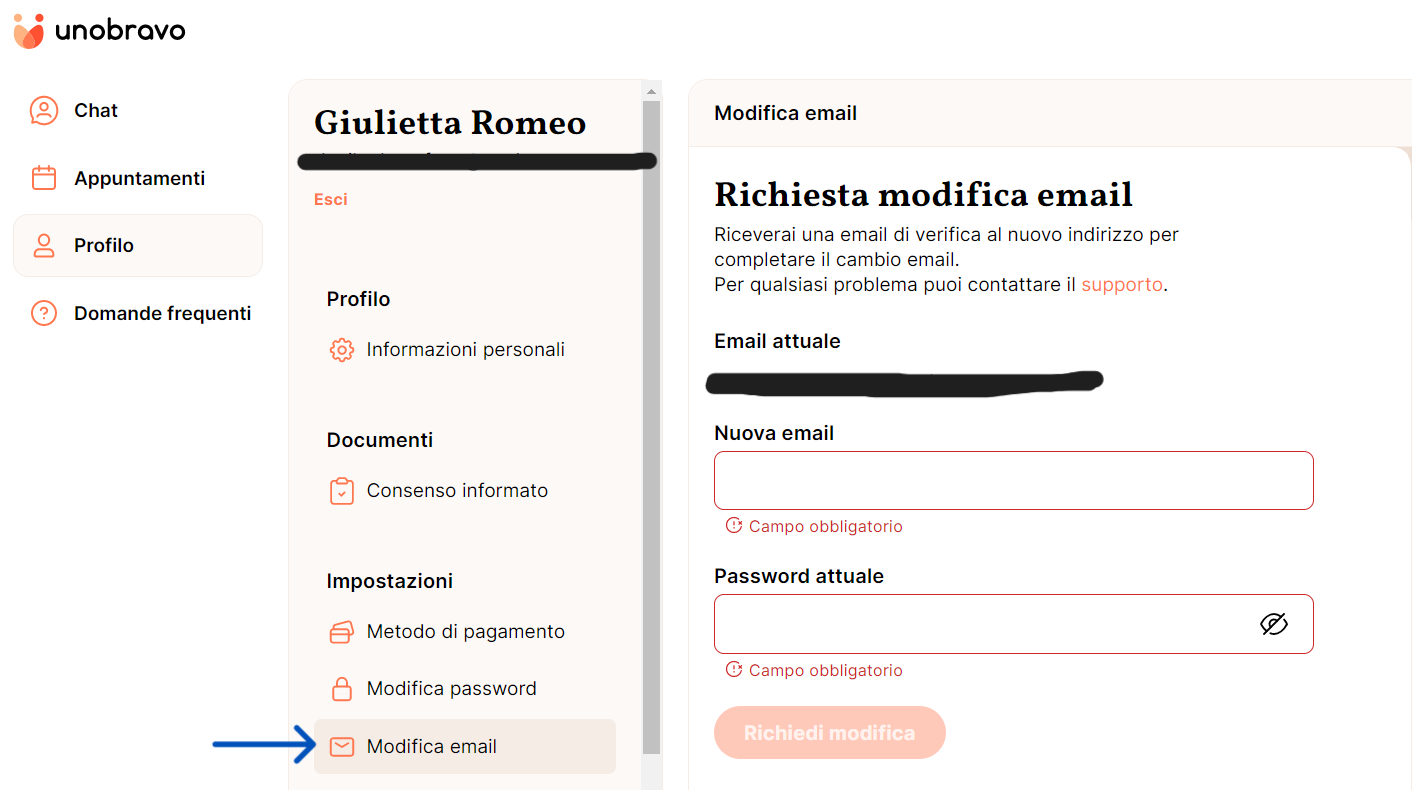Open the supporto link
The width and height of the screenshot is (1412, 790).
click(x=1121, y=284)
